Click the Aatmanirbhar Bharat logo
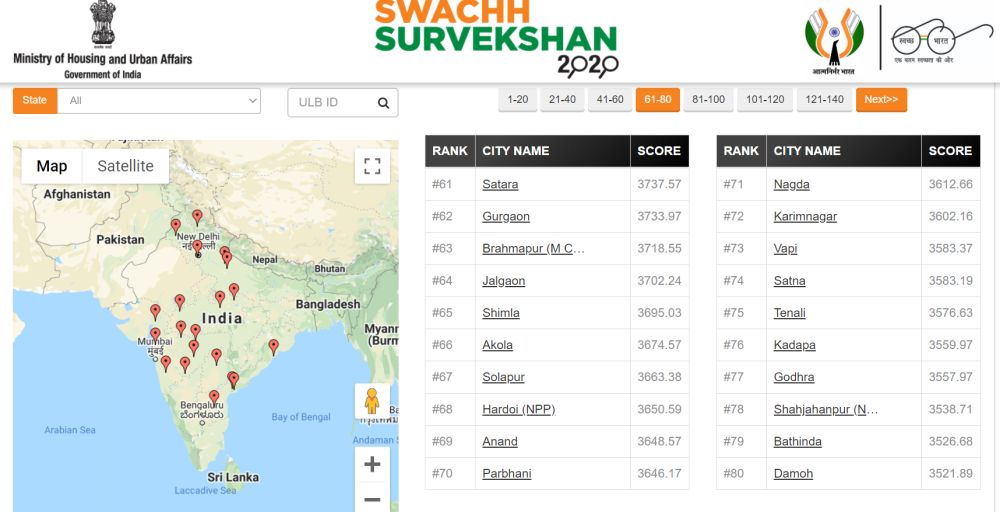The image size is (1000, 512). (834, 41)
